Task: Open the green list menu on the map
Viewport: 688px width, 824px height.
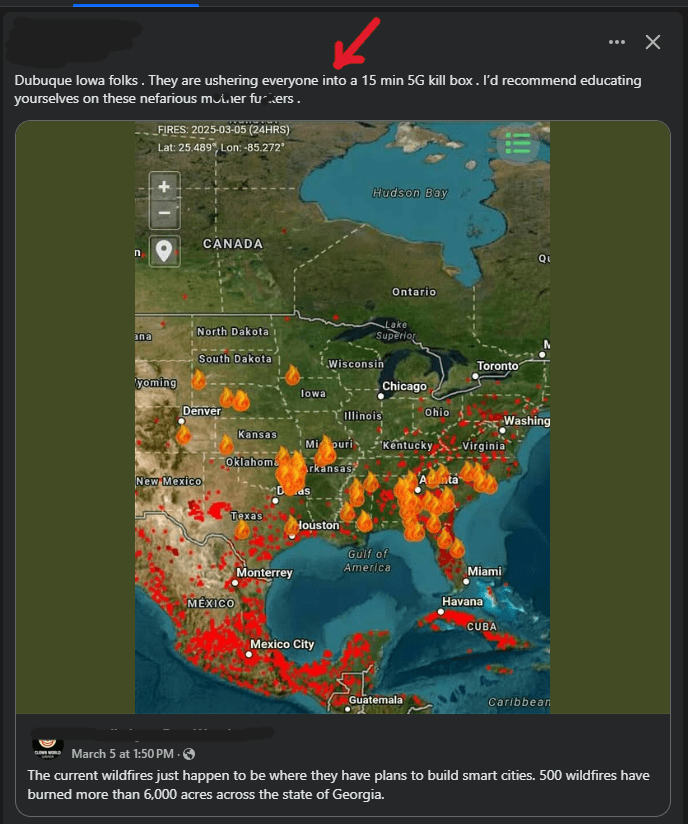Action: 518,144
